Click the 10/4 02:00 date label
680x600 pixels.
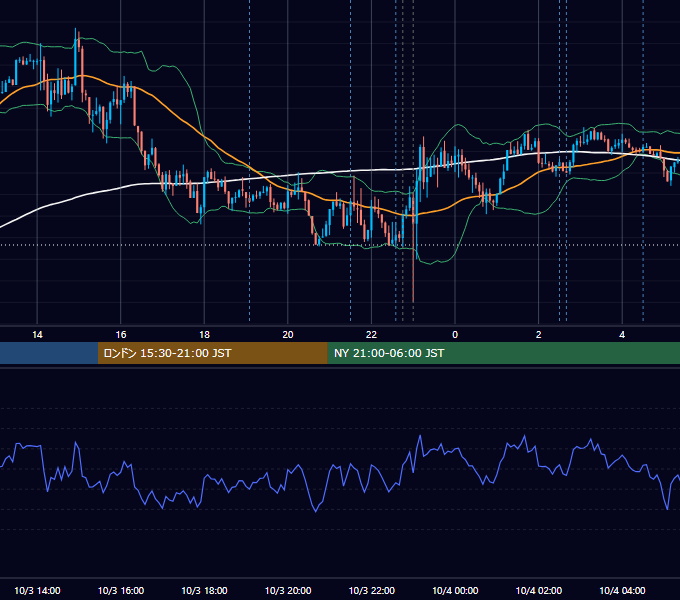coord(539,590)
